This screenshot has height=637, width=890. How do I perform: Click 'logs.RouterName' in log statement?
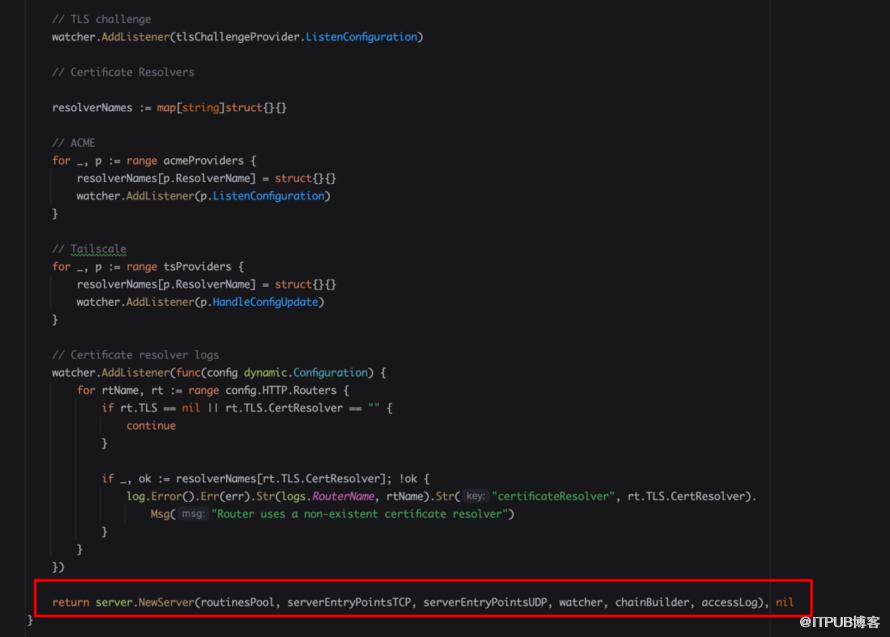328,496
